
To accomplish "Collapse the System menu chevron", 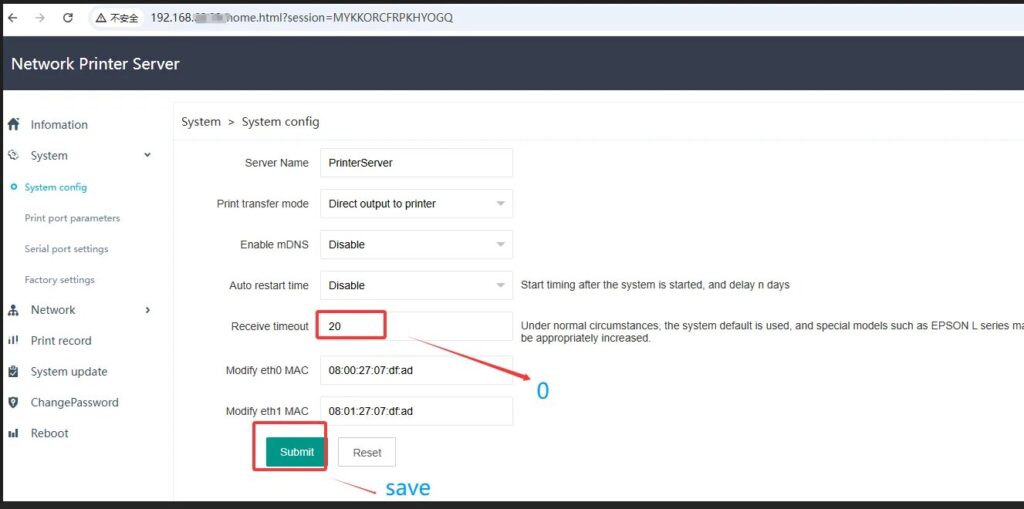I will coord(148,155).
